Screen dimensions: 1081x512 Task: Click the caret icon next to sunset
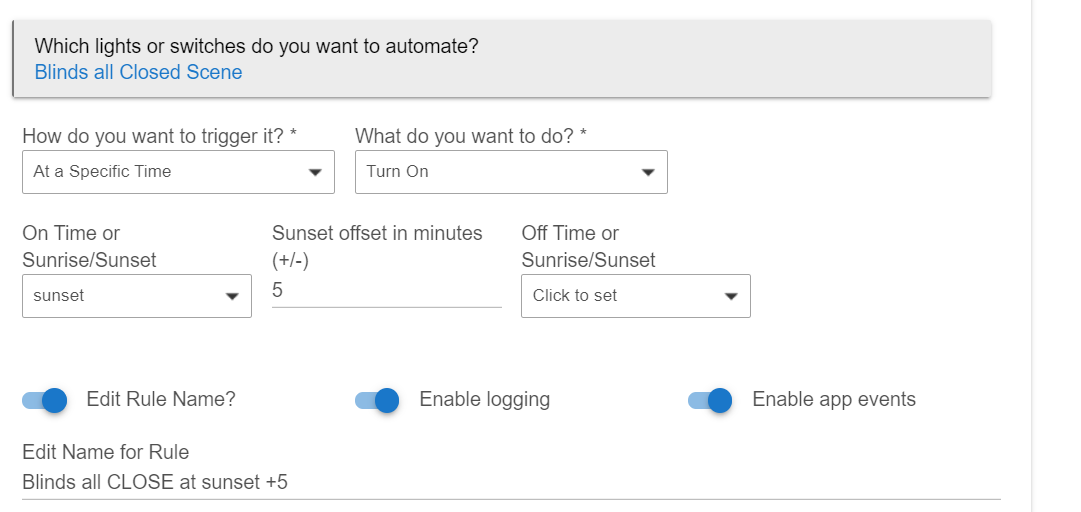pos(232,297)
